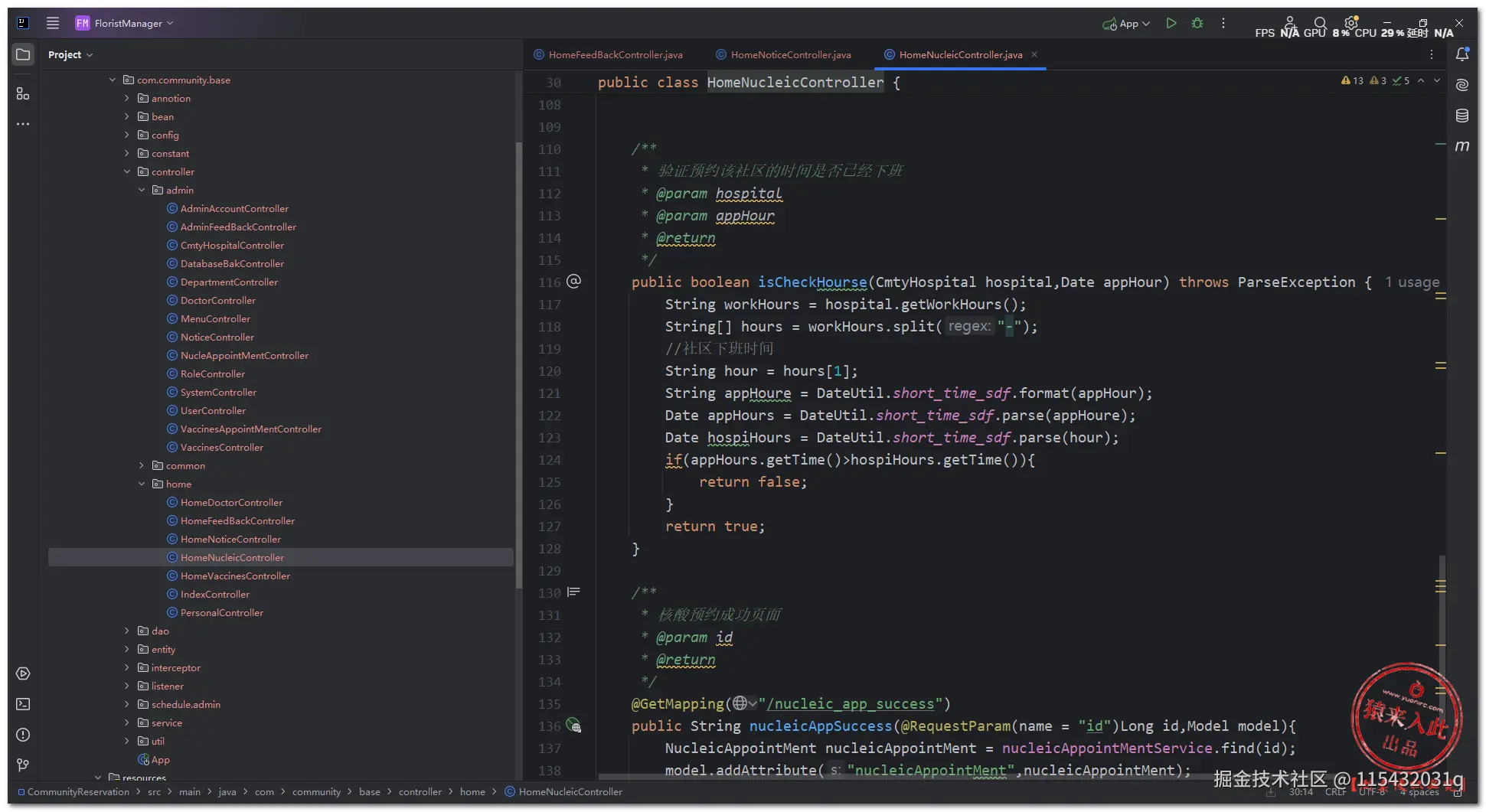Open the Terminal tool window

click(x=23, y=704)
